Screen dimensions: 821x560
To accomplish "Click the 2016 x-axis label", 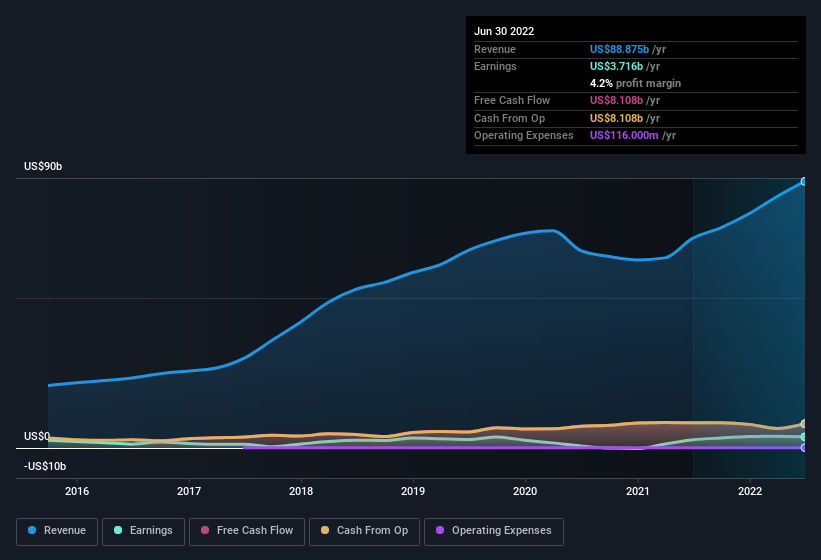I will [x=77, y=491].
